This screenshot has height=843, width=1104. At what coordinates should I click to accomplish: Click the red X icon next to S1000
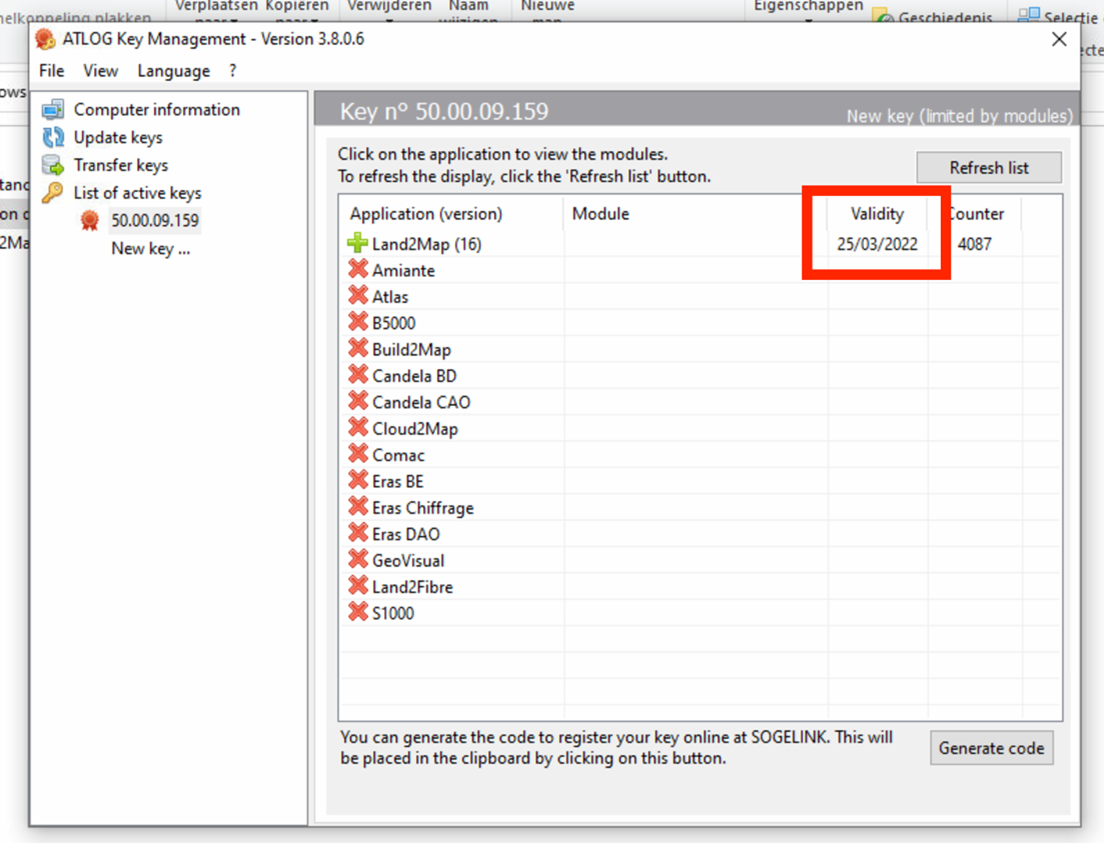(x=358, y=612)
